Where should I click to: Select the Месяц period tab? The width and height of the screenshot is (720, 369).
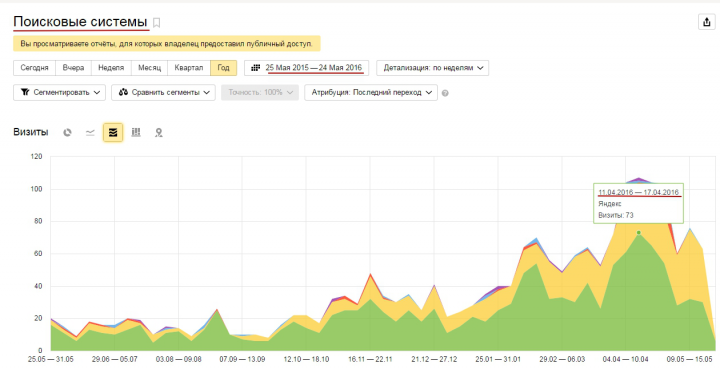pos(150,68)
